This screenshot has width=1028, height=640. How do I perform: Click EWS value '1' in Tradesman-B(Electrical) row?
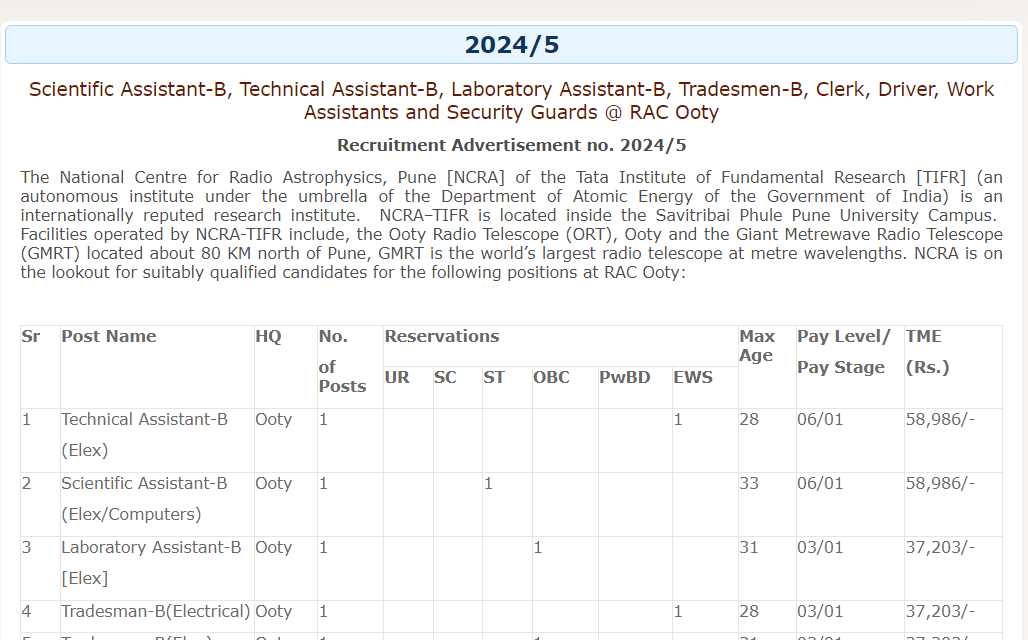click(678, 611)
